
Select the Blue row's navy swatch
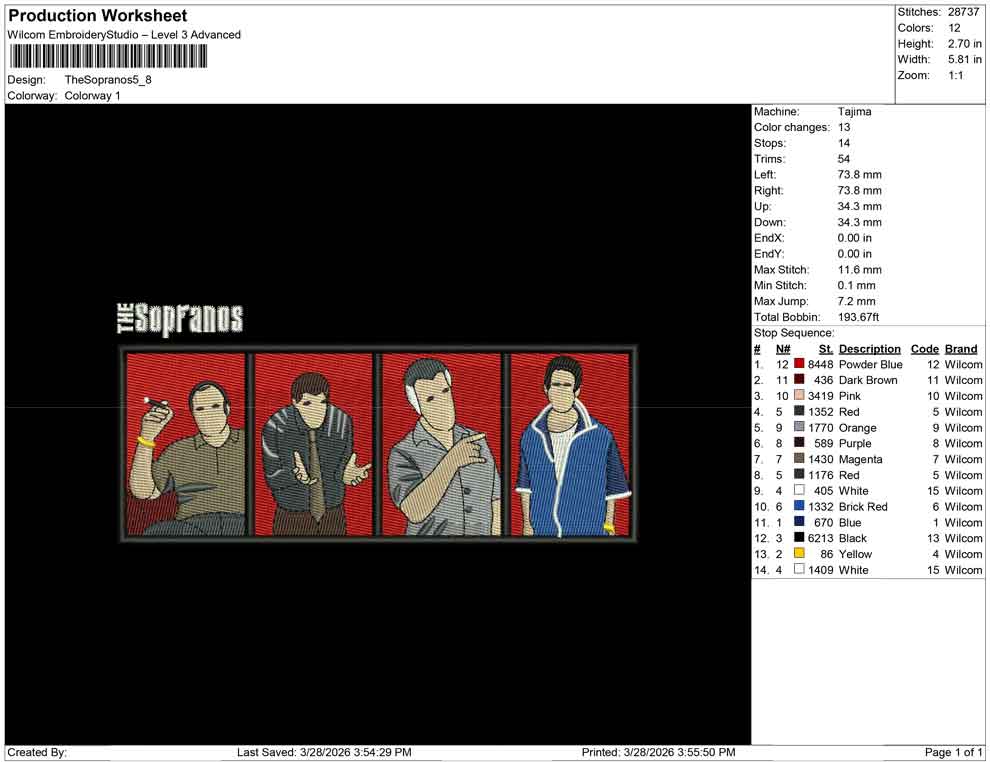799,521
